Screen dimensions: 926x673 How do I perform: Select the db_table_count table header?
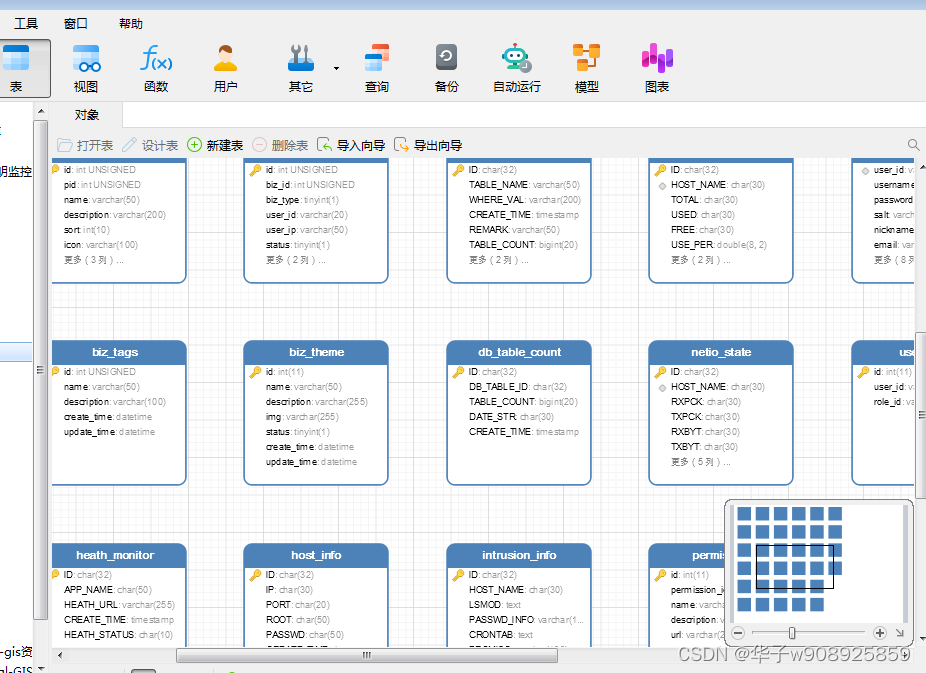(x=519, y=352)
